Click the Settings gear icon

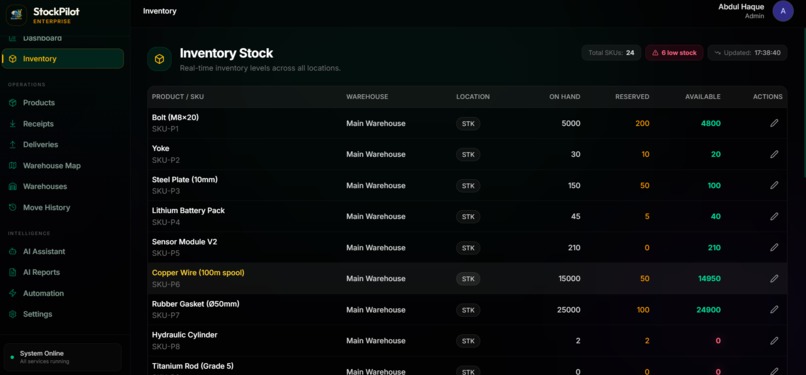13,314
